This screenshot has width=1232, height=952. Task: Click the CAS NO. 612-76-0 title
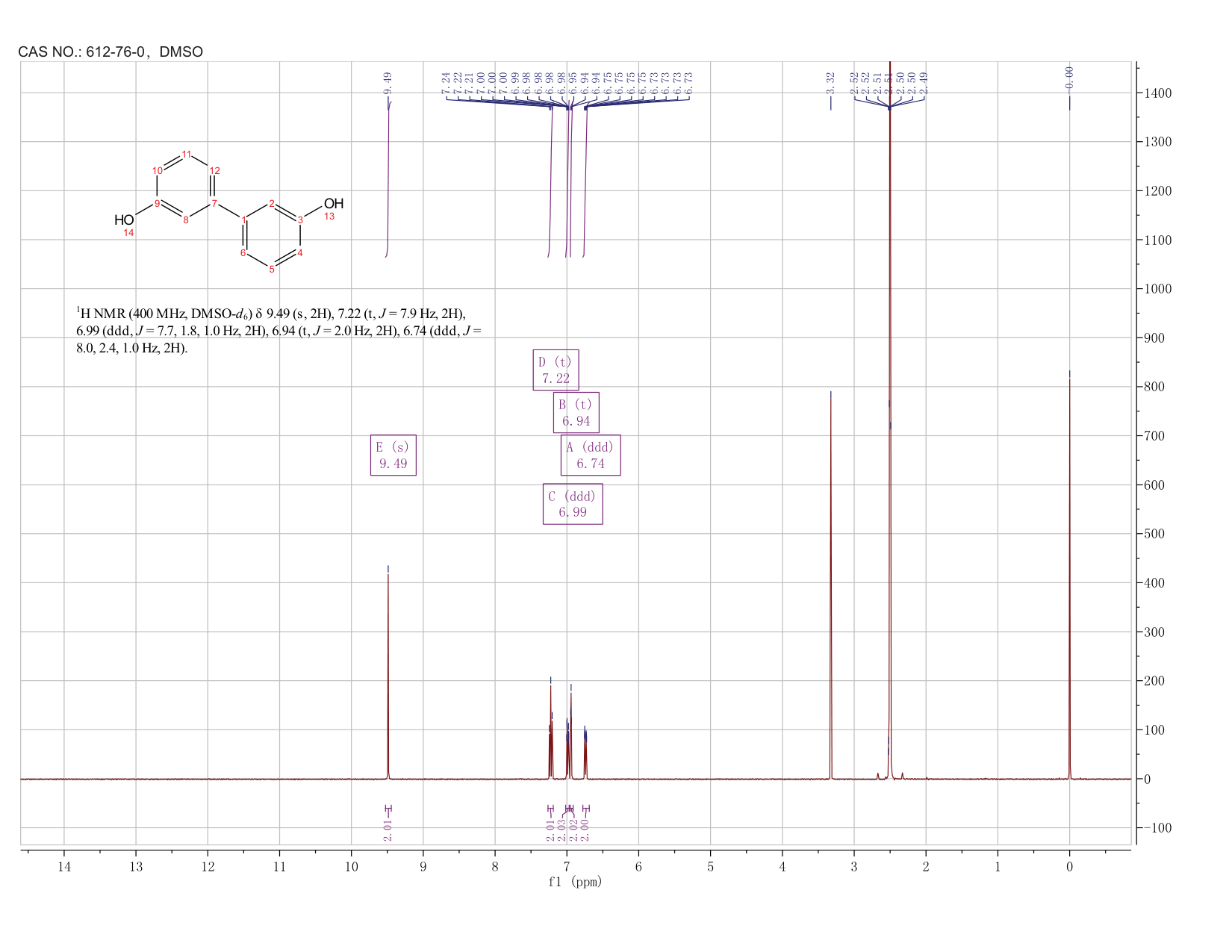click(111, 52)
